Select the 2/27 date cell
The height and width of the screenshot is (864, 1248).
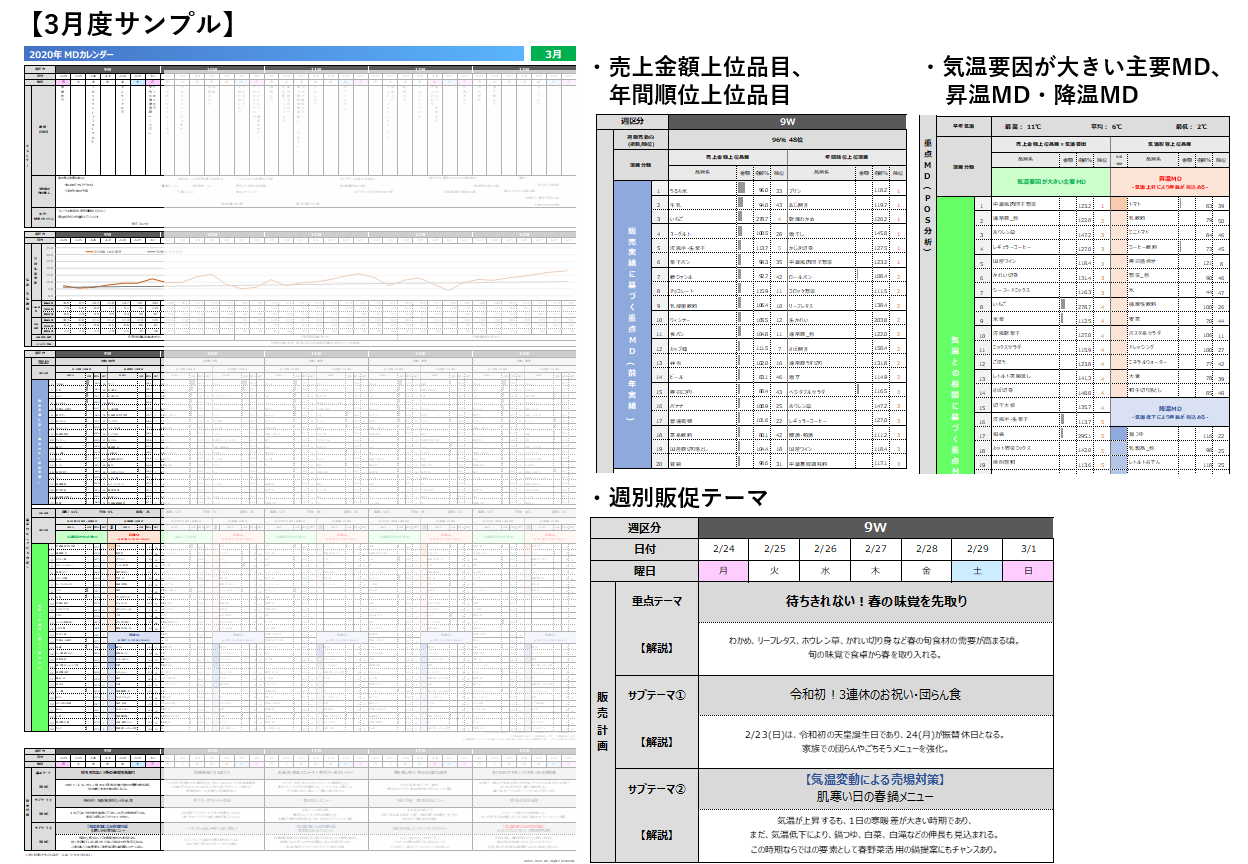876,549
